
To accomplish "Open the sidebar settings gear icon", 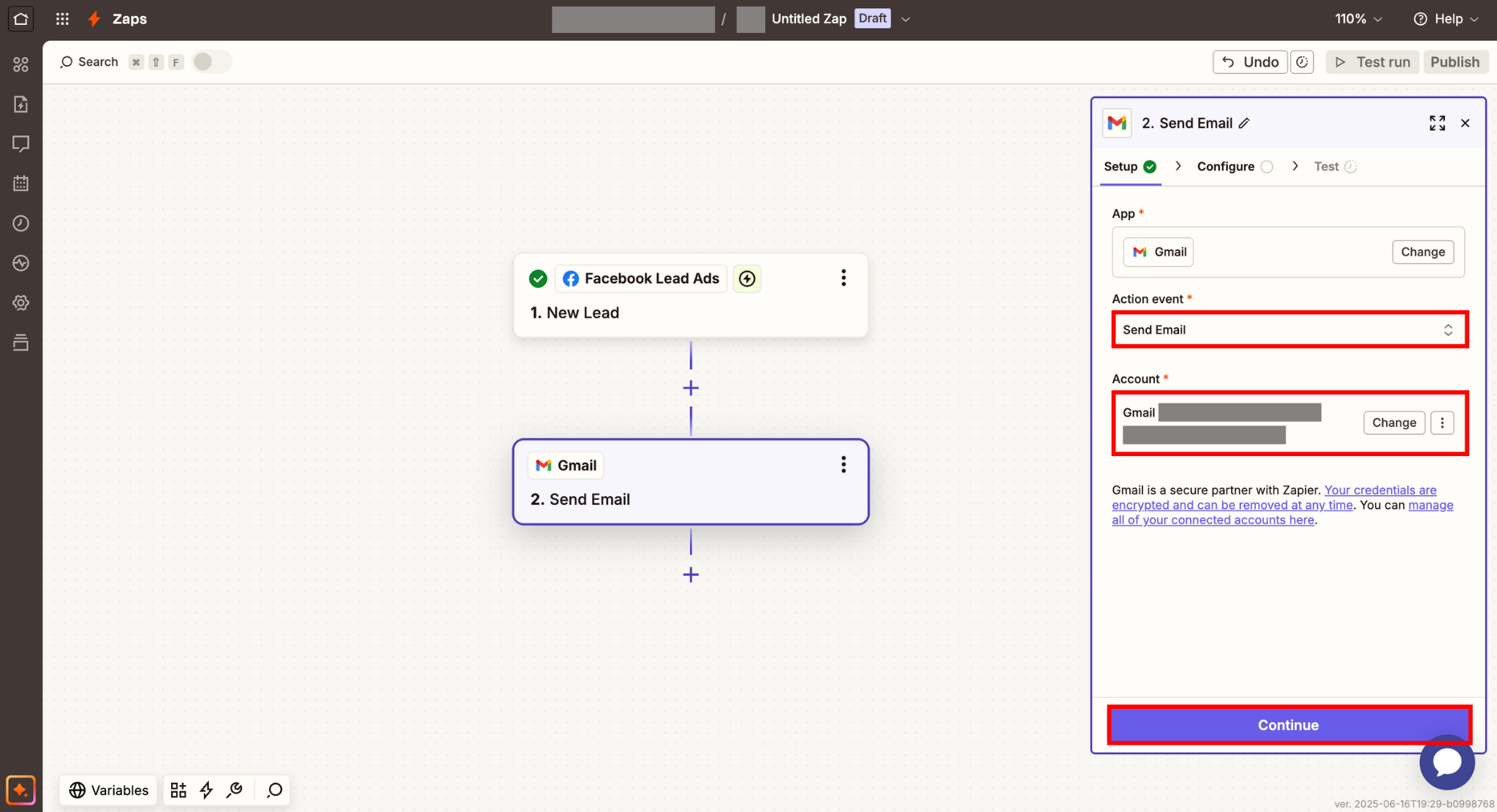I will [20, 303].
